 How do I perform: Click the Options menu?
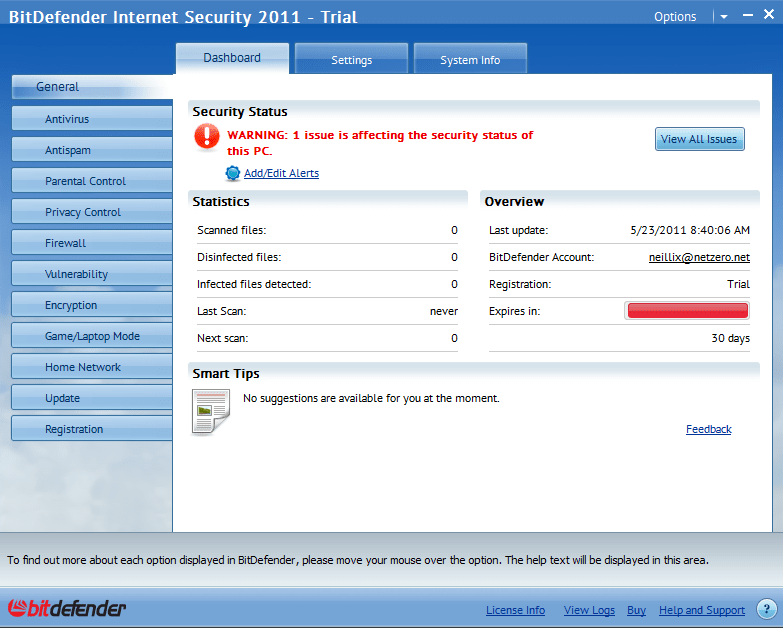point(675,17)
